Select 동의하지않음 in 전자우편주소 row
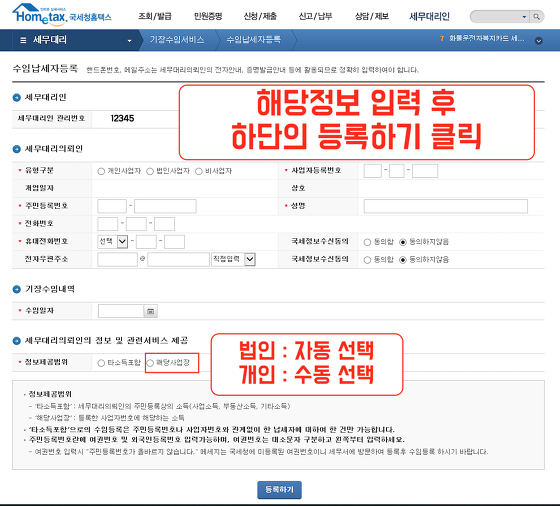 point(403,260)
